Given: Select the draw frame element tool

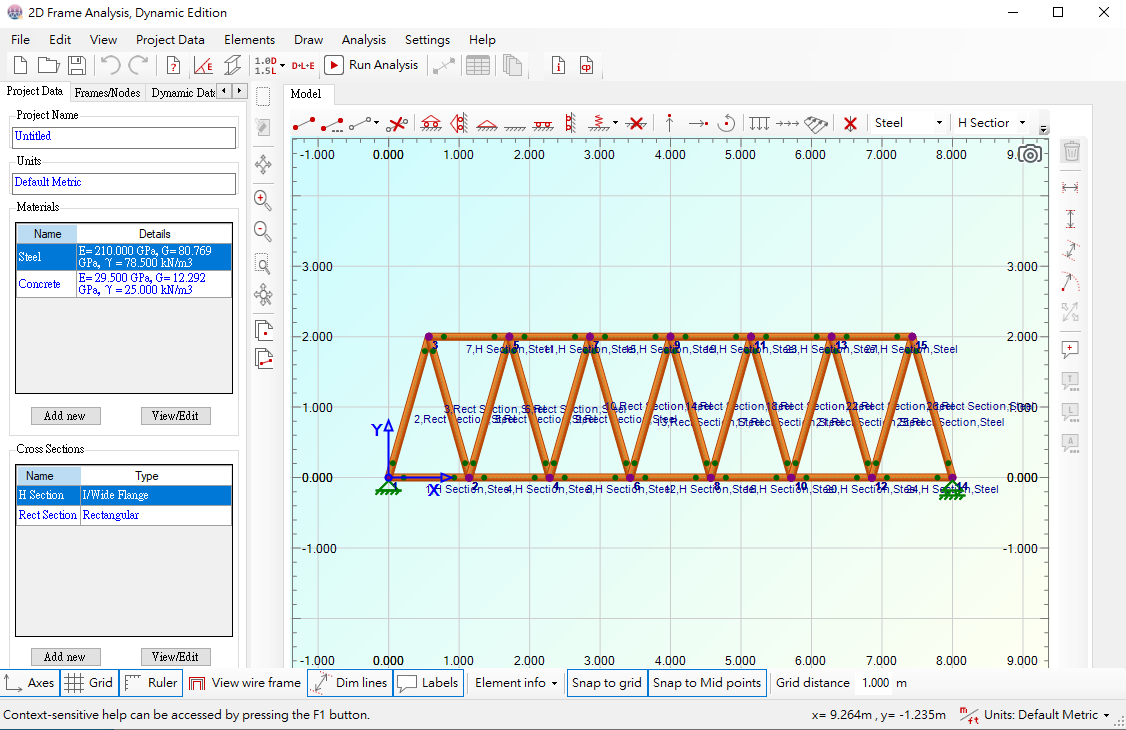Looking at the screenshot, I should pyautogui.click(x=304, y=123).
